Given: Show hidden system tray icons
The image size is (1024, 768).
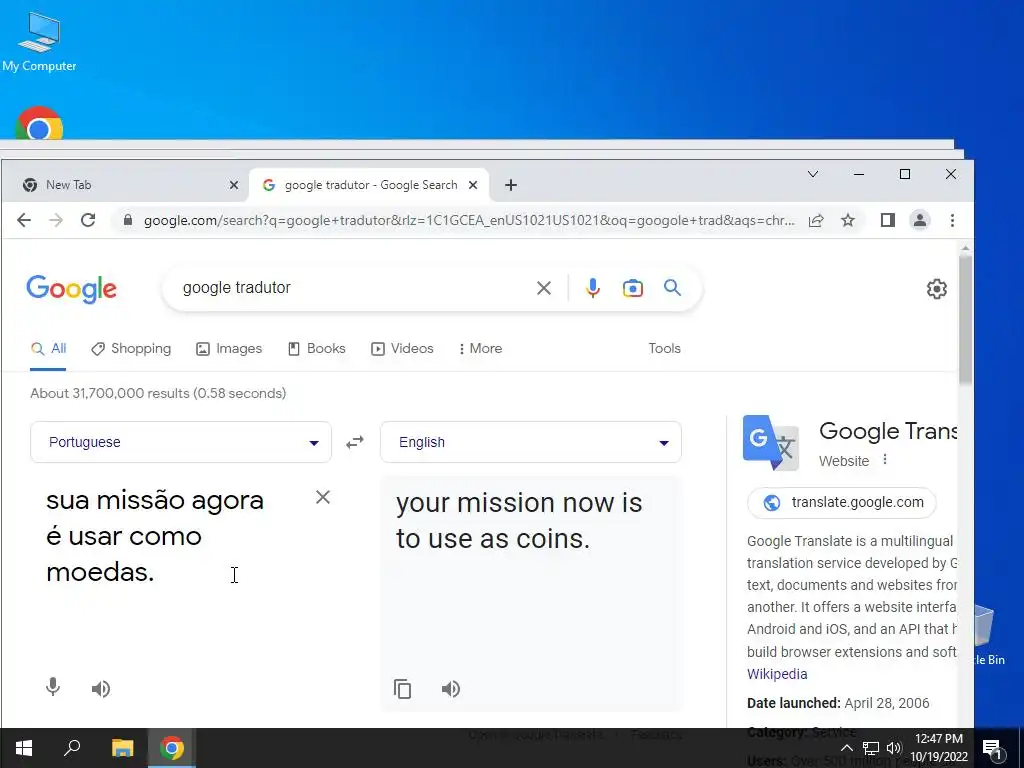Looking at the screenshot, I should [x=846, y=748].
